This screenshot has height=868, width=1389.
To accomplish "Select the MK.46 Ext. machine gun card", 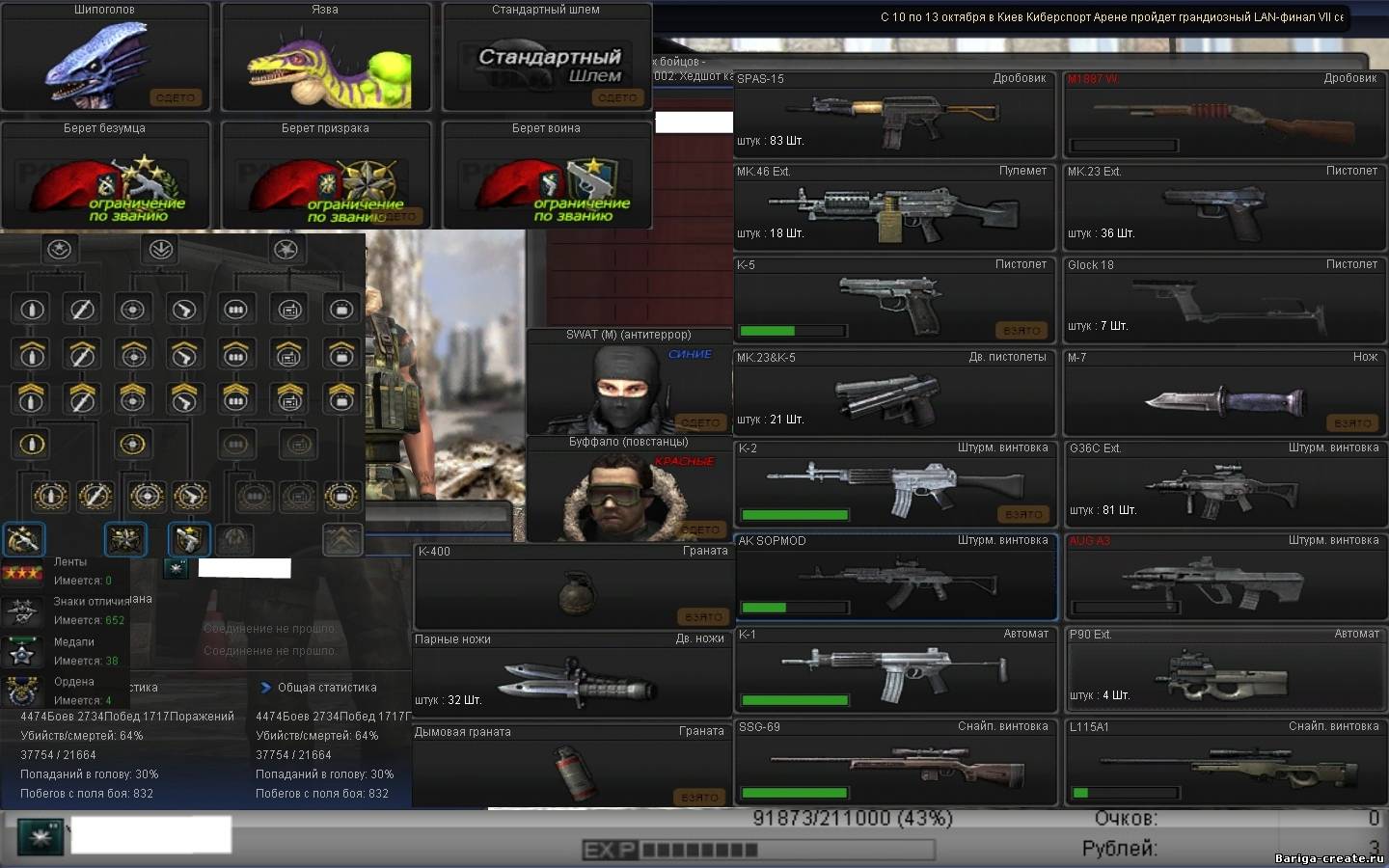I will pos(894,206).
